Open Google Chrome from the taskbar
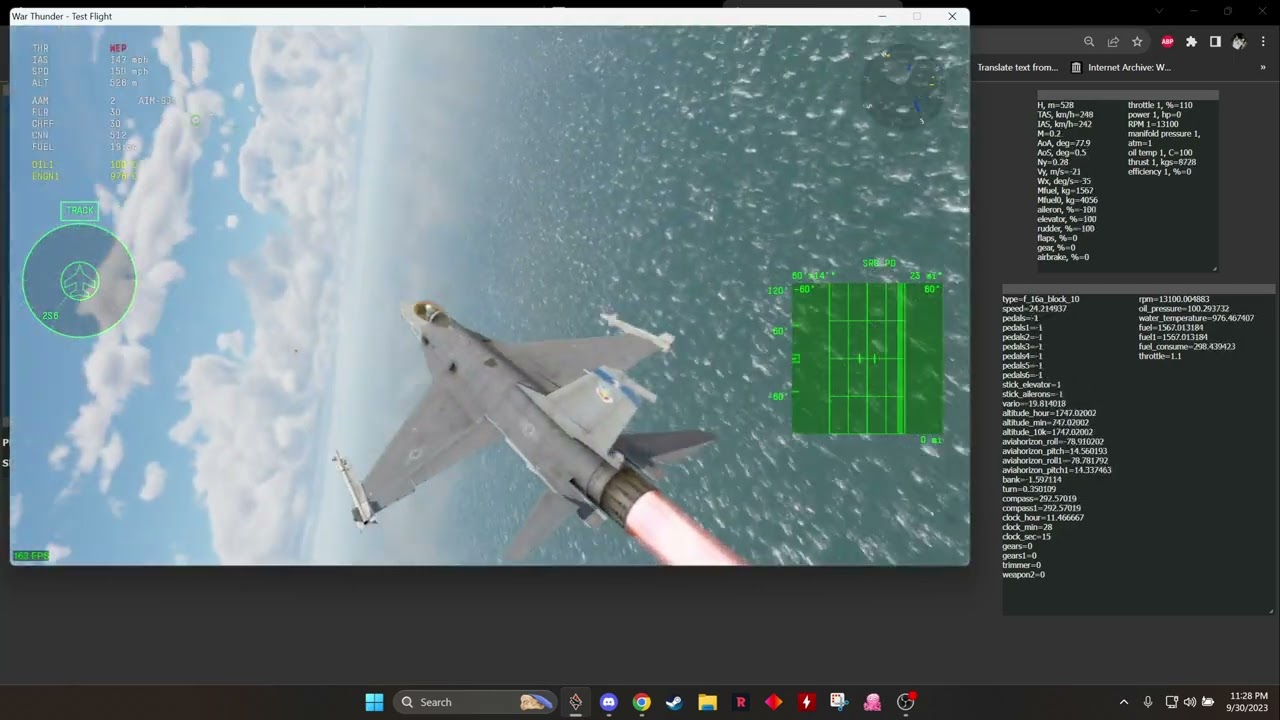Viewport: 1280px width, 720px height. 641,702
